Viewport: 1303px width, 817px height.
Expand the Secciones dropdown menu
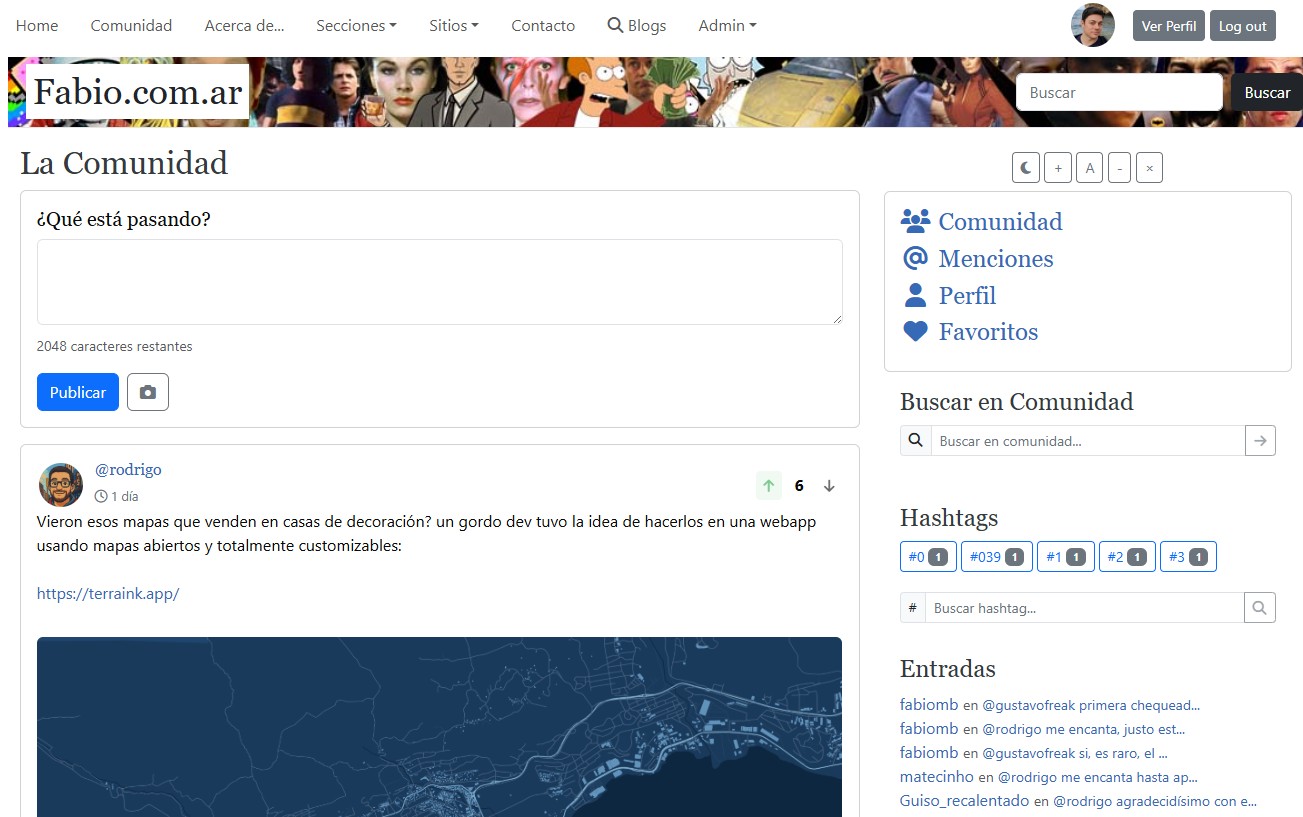(x=356, y=26)
